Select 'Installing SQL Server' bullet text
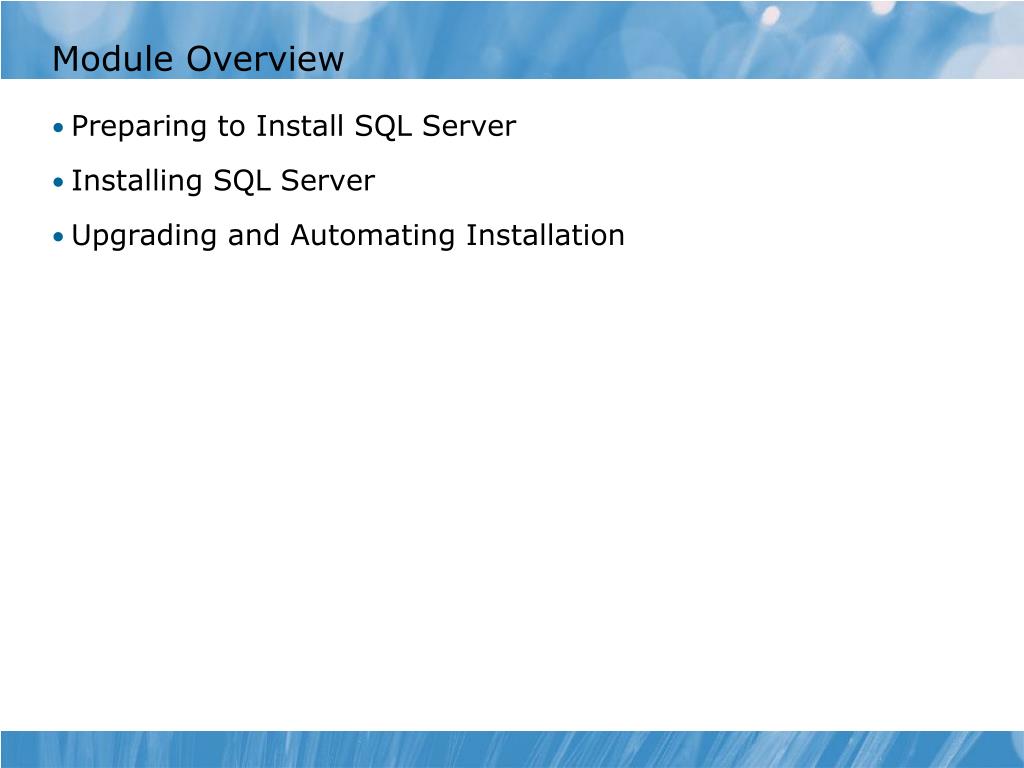 [223, 181]
